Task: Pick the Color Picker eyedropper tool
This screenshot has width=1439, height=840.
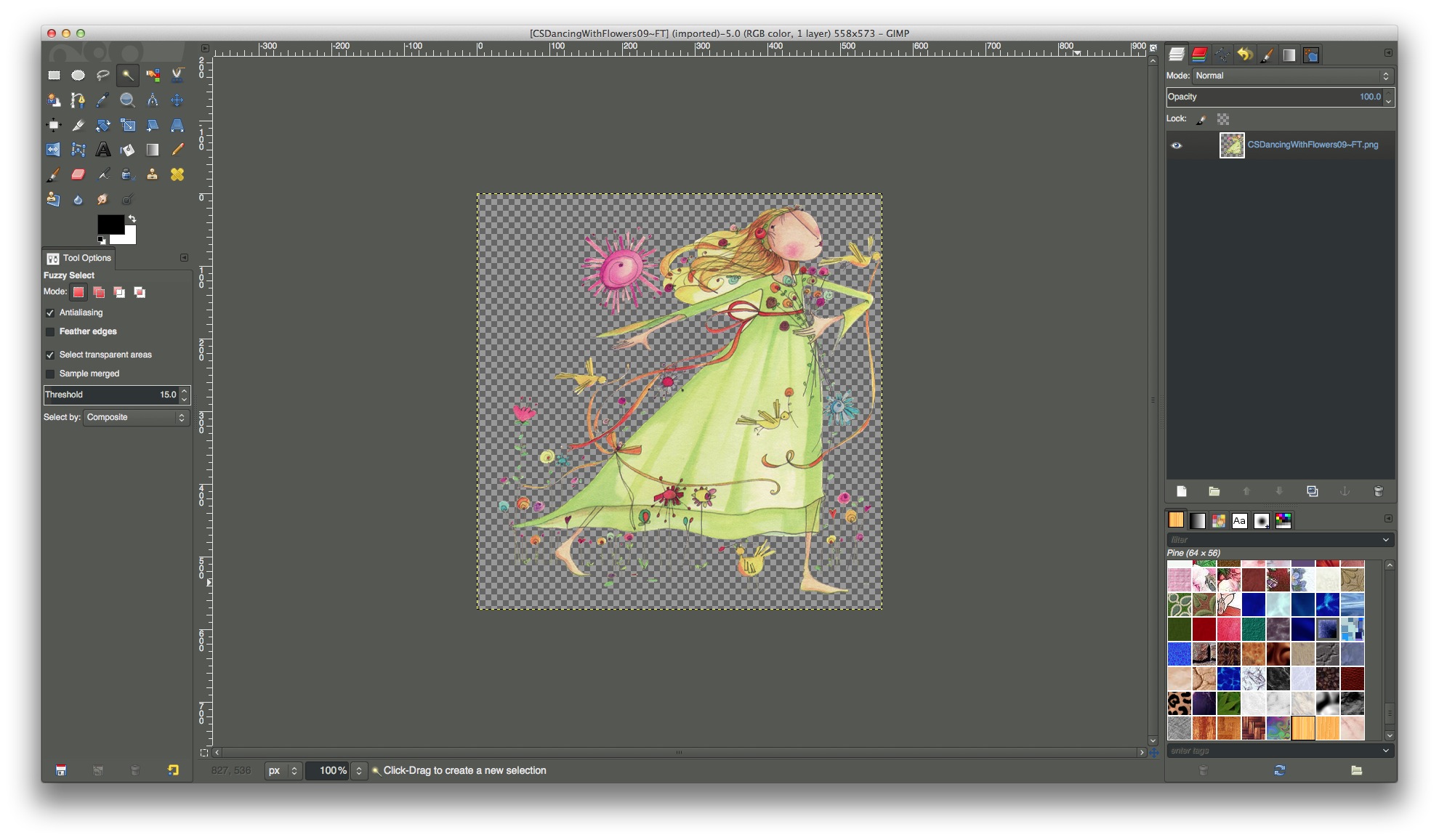Action: [x=102, y=100]
